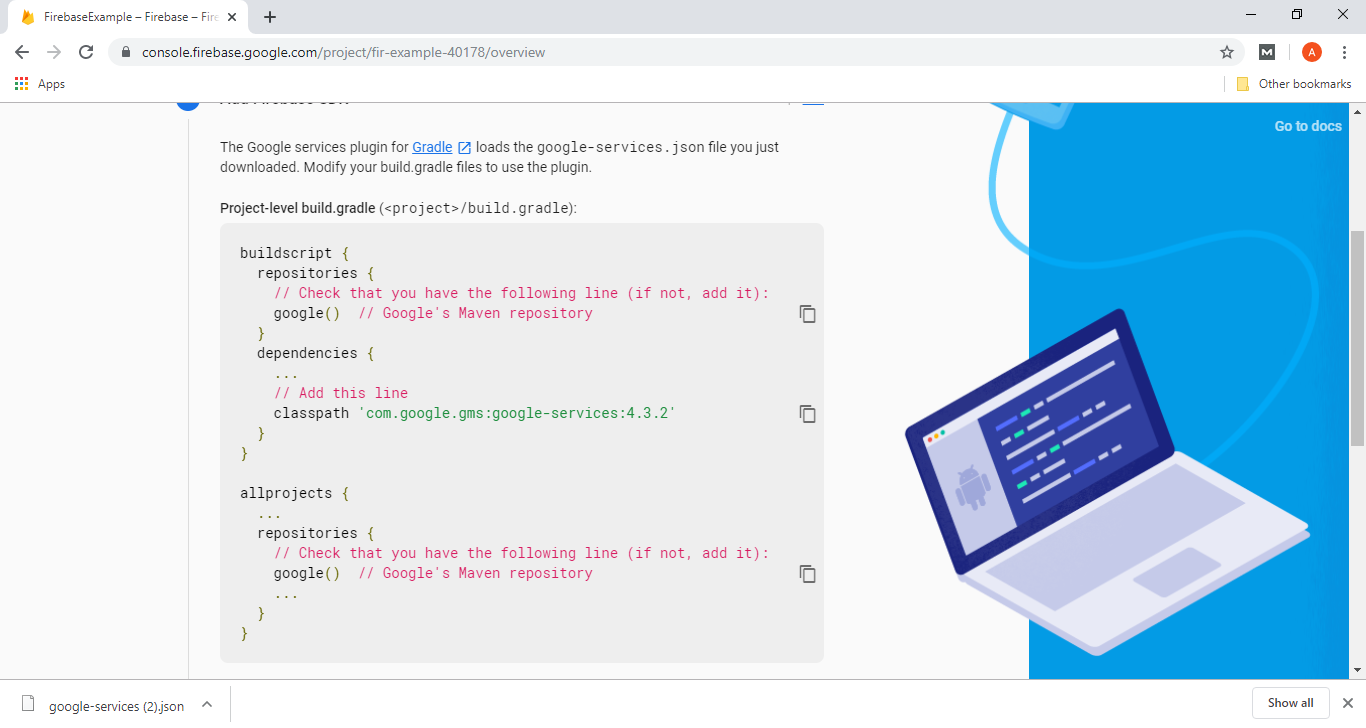This screenshot has width=1366, height=728.
Task: Click the scrollbar up arrow
Action: point(1357,110)
